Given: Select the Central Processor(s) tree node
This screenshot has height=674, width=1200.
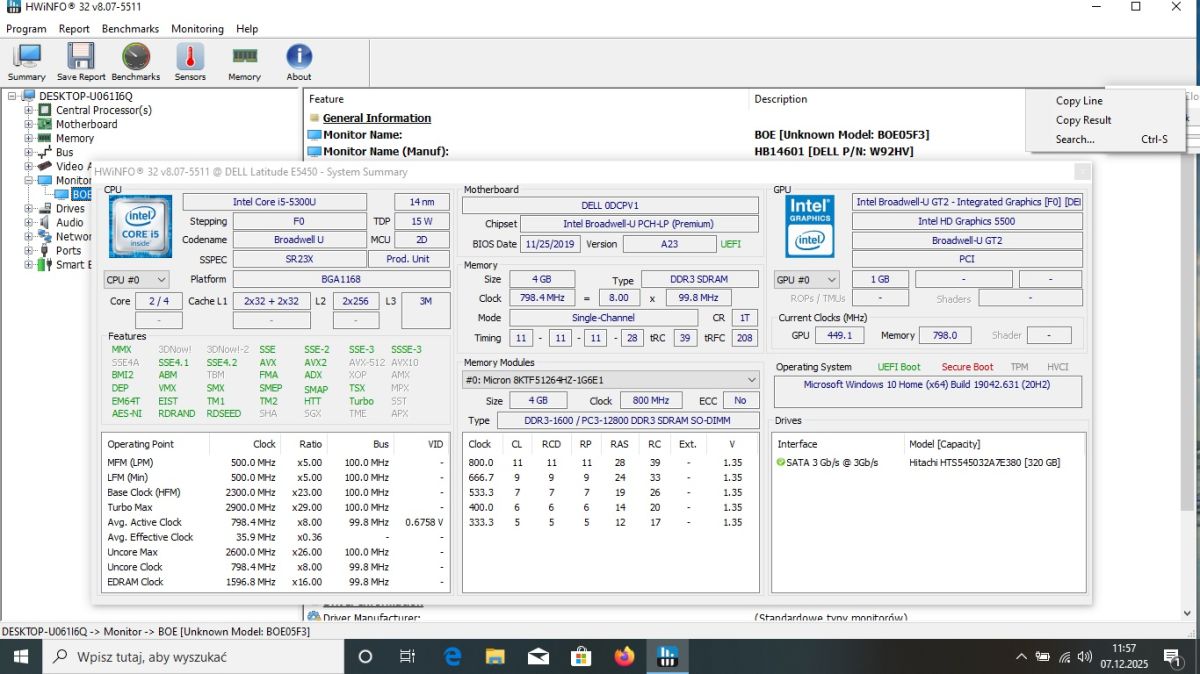Looking at the screenshot, I should (x=104, y=110).
